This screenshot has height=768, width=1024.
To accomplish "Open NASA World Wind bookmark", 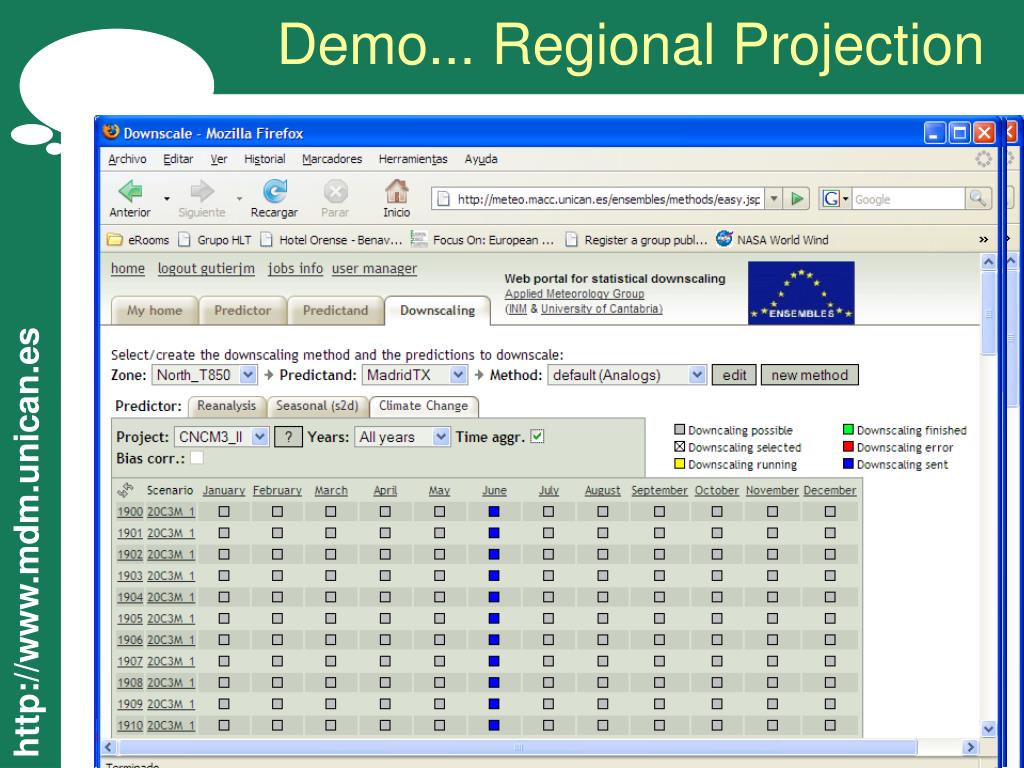I will (x=773, y=240).
